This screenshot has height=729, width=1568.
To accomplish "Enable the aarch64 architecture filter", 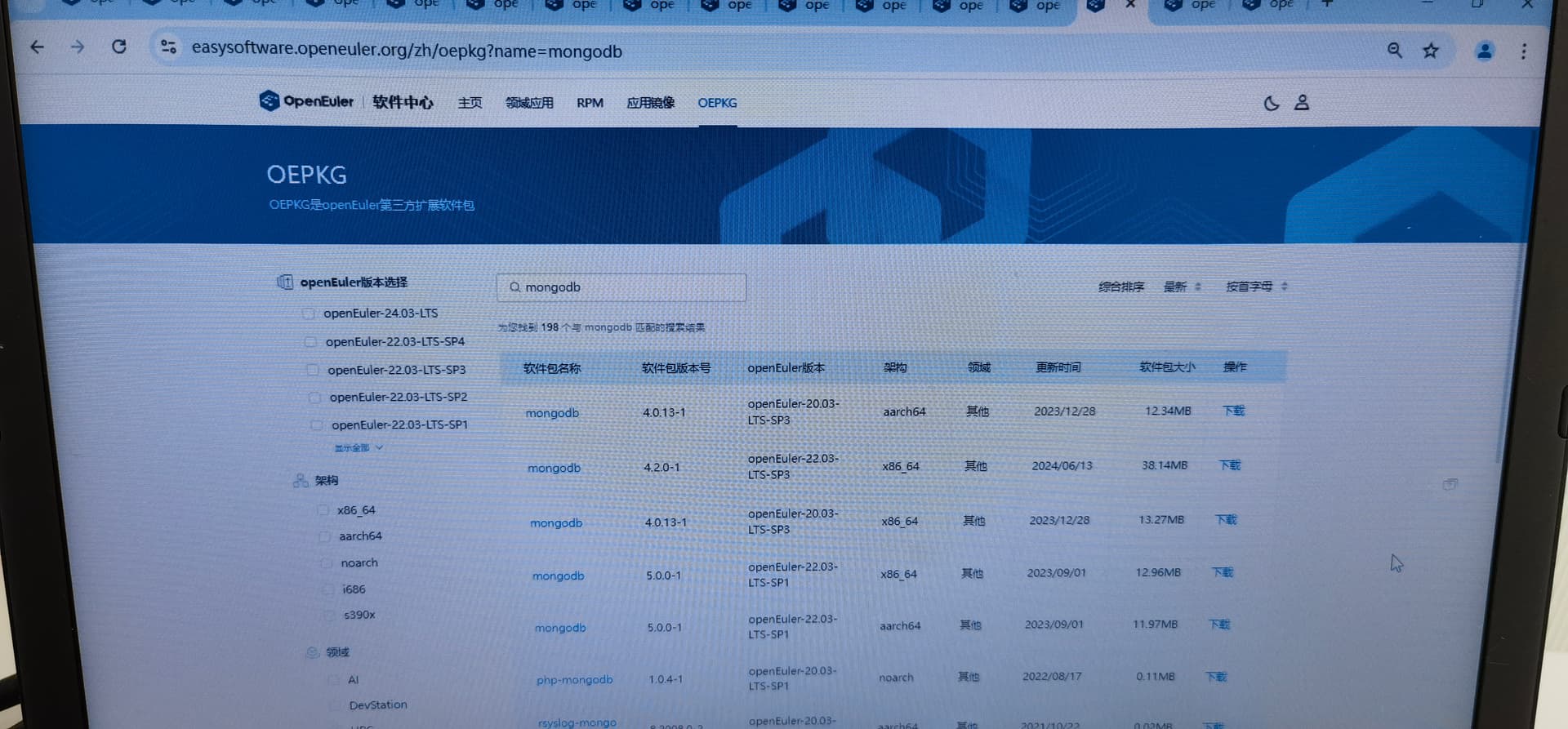I will (325, 536).
